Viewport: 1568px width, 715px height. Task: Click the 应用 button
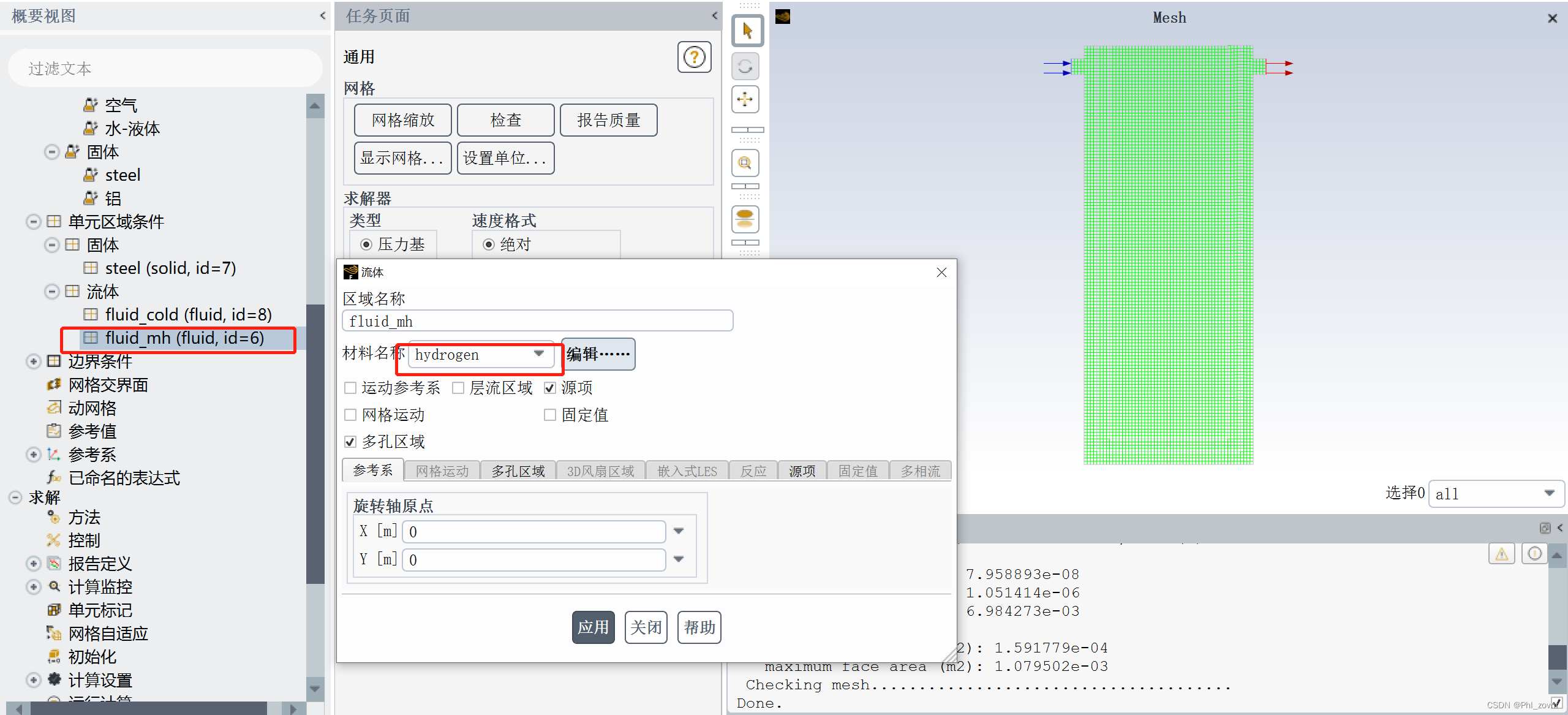point(593,627)
